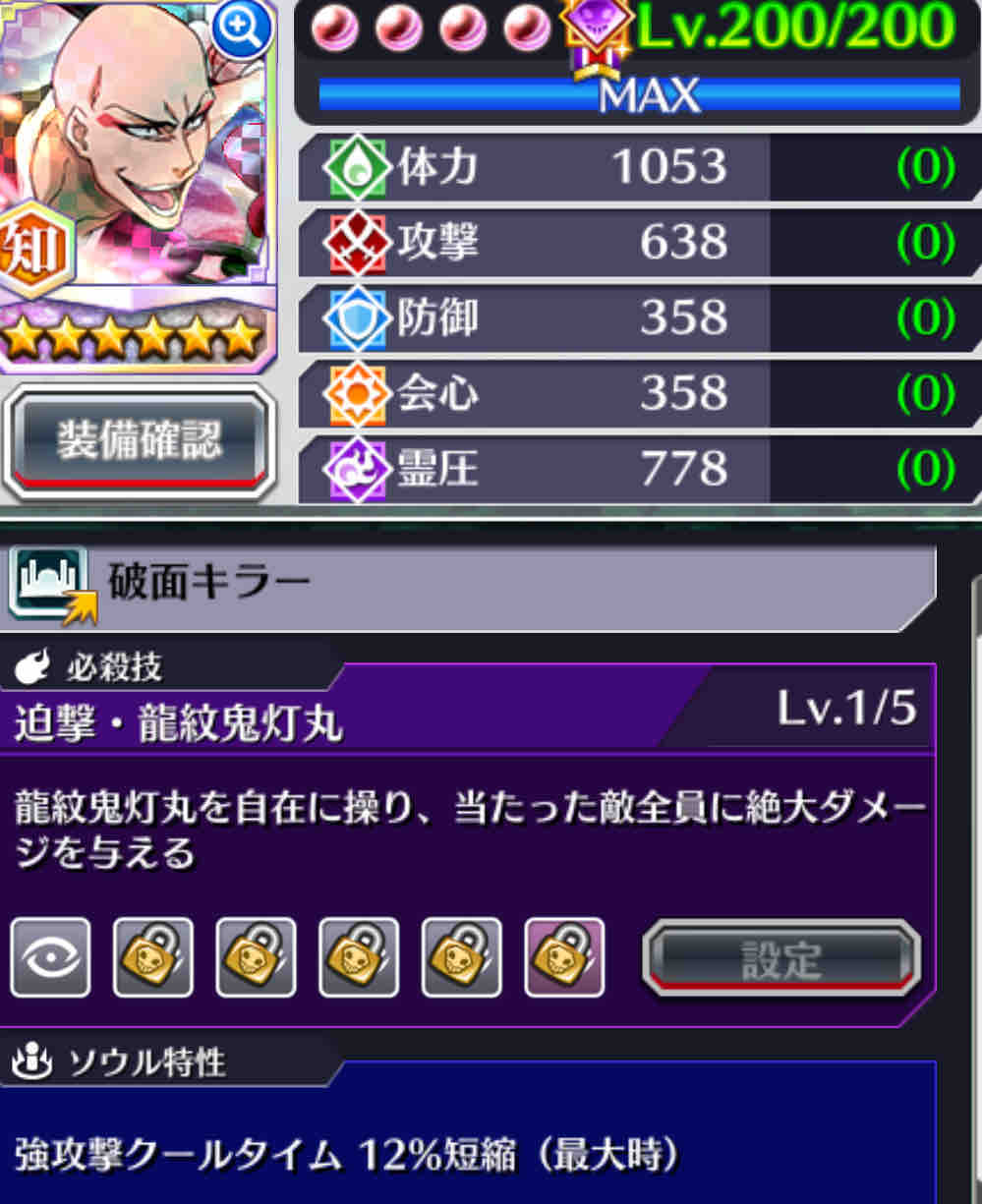
Task: Tap the magnifier zoom icon on portrait
Action: coord(240,30)
